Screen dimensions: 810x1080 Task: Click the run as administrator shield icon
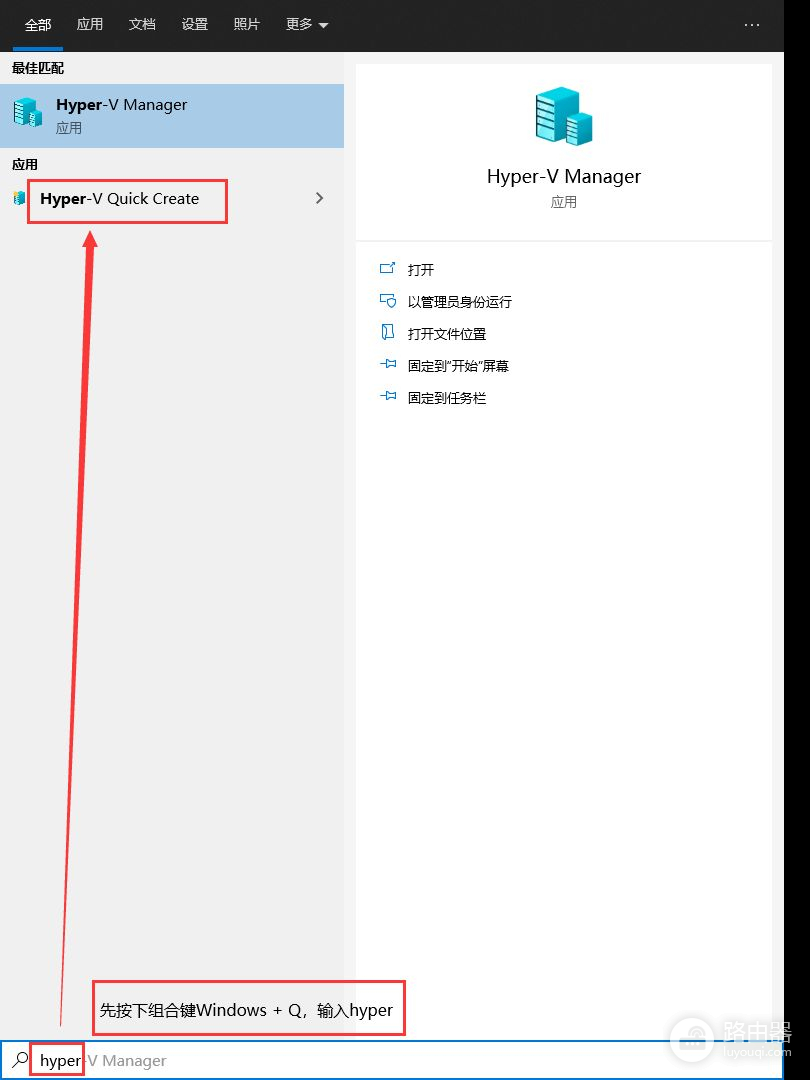[388, 301]
